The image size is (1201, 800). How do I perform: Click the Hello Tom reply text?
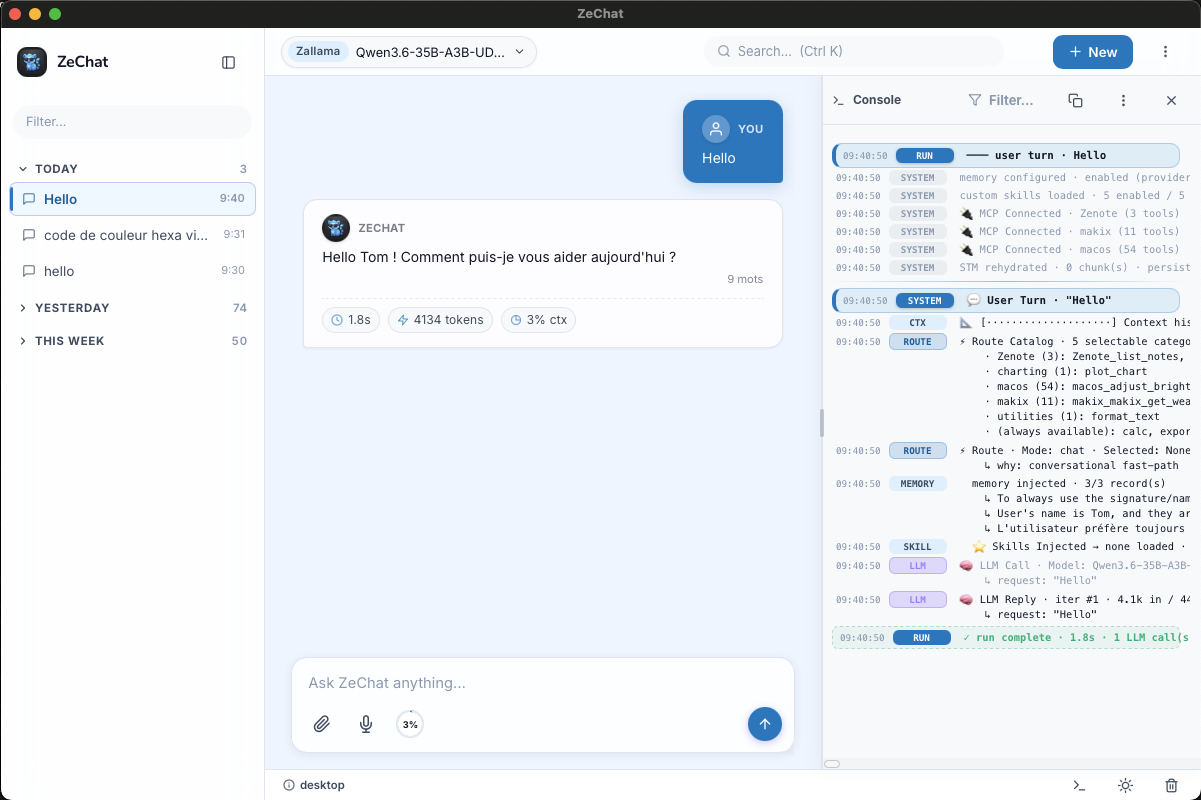(499, 257)
